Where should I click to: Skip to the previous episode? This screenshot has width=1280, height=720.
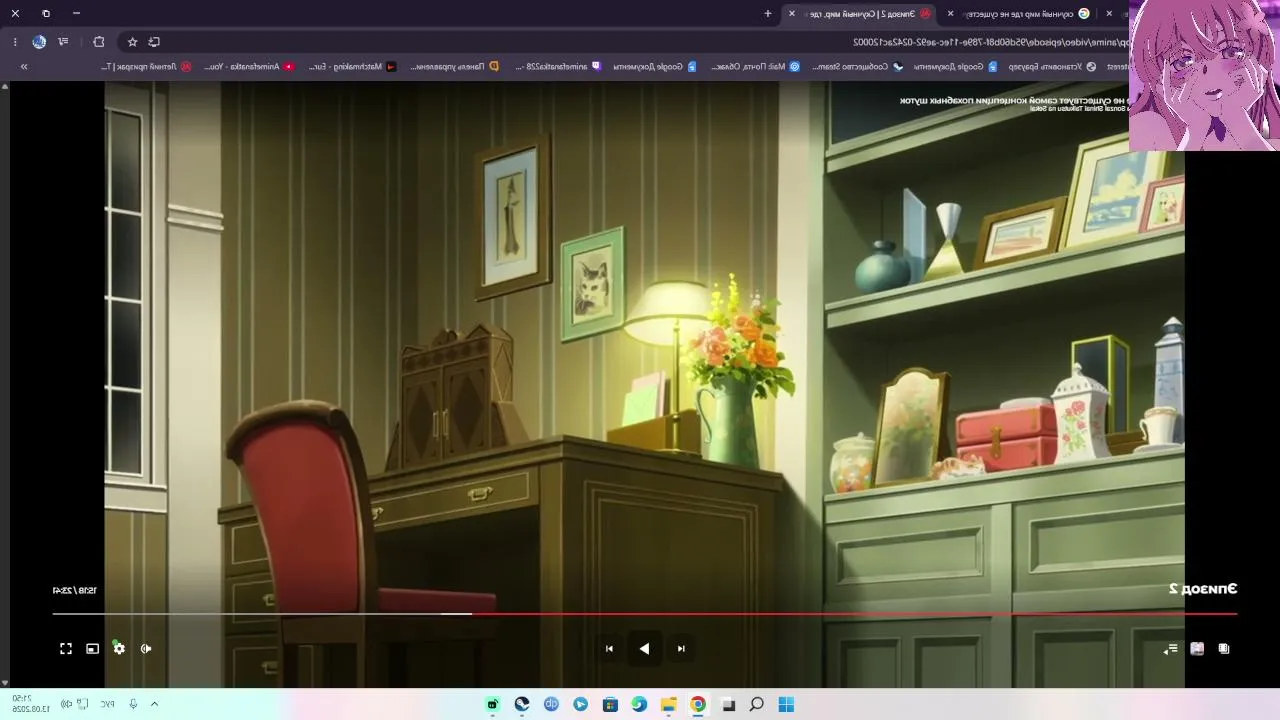click(681, 649)
